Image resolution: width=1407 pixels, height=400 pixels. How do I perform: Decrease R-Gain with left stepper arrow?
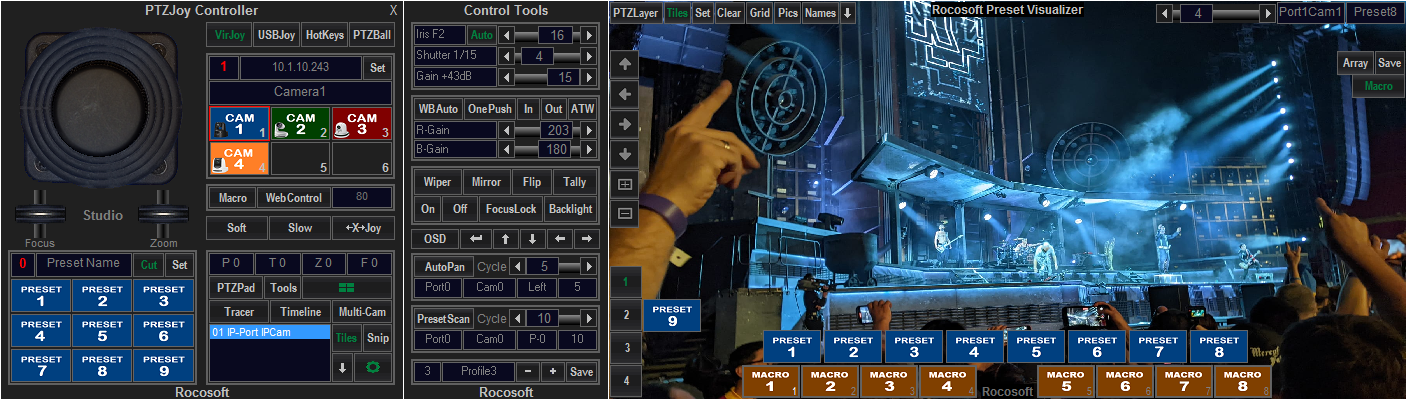(x=505, y=130)
